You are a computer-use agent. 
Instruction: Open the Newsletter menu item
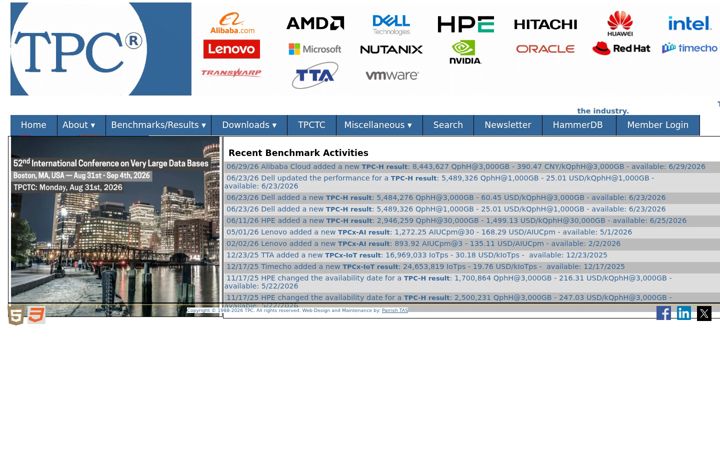(507, 125)
